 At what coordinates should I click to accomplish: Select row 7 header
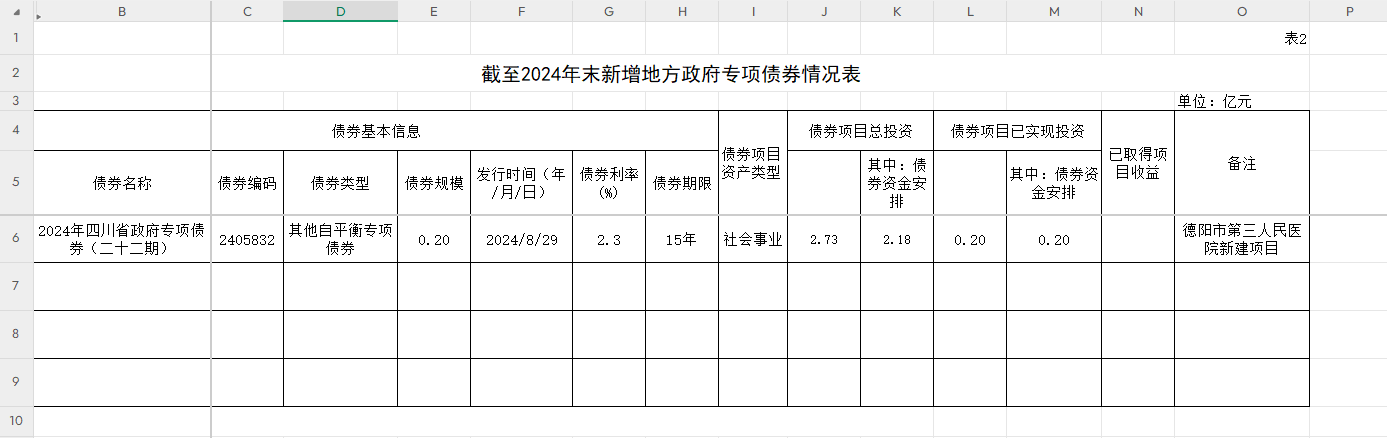pyautogui.click(x=17, y=286)
